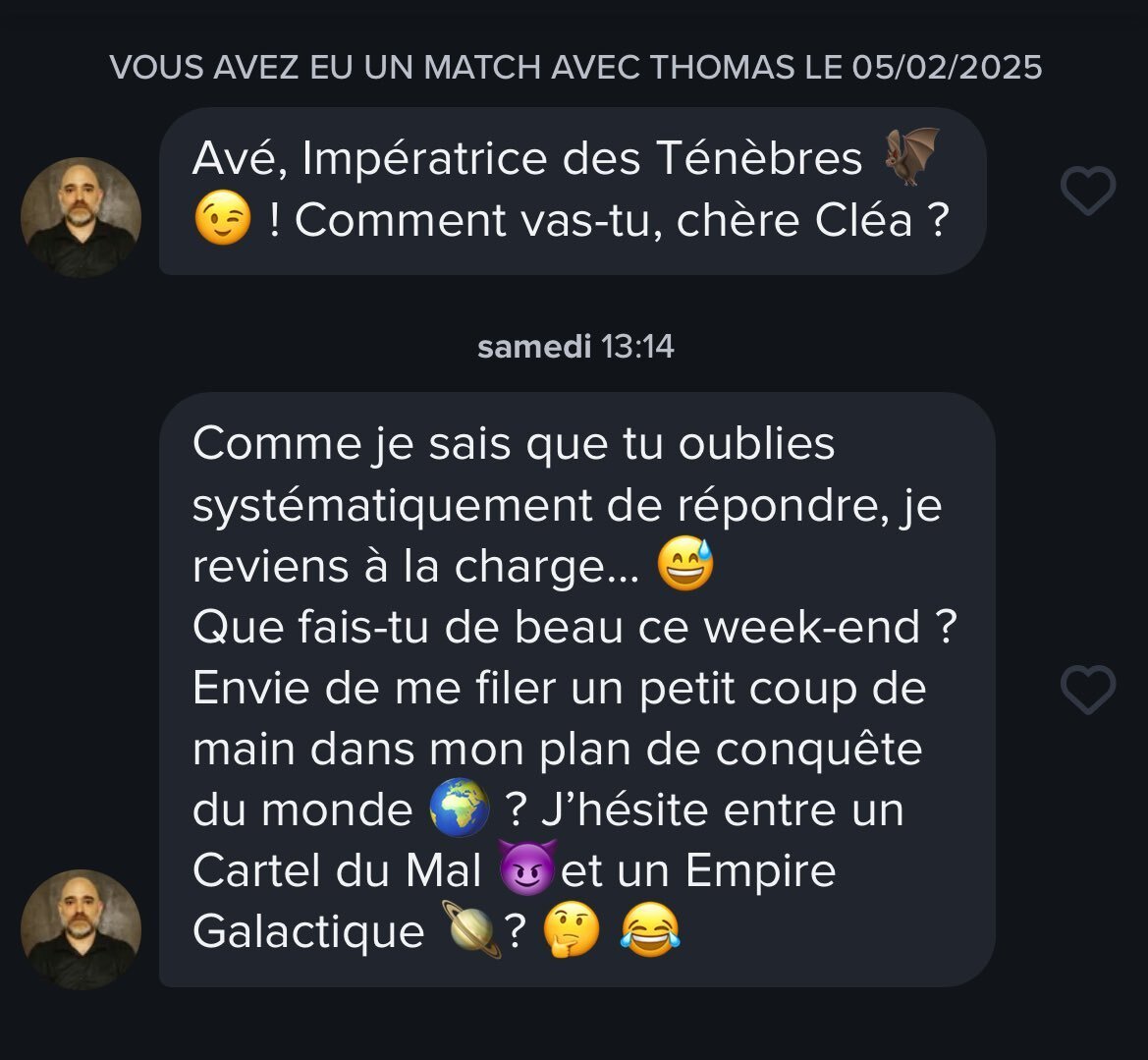
Task: Click the match date 05/02/2025
Action: point(947,68)
